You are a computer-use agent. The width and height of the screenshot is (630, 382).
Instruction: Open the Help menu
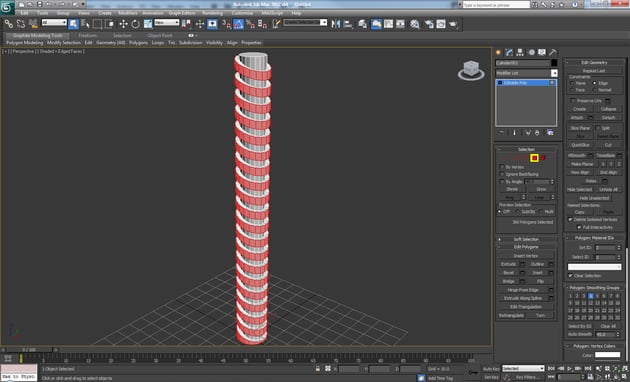click(x=296, y=13)
